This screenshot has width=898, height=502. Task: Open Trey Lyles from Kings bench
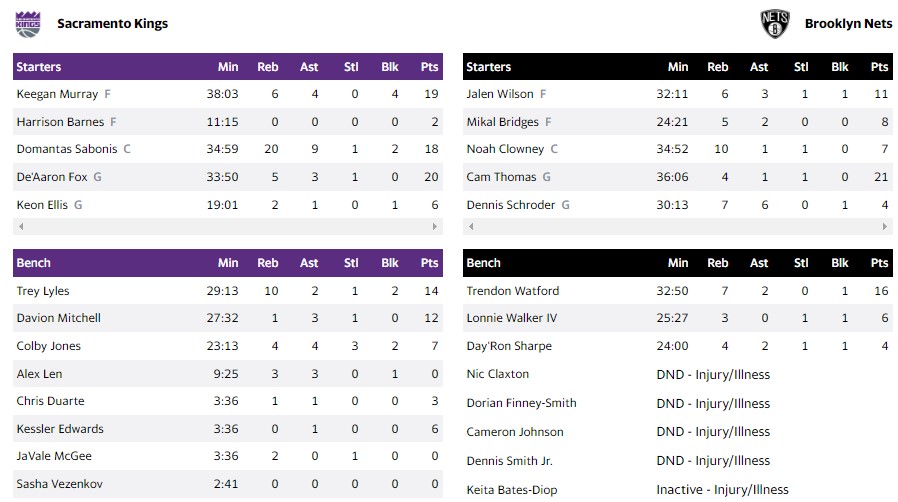pos(43,291)
